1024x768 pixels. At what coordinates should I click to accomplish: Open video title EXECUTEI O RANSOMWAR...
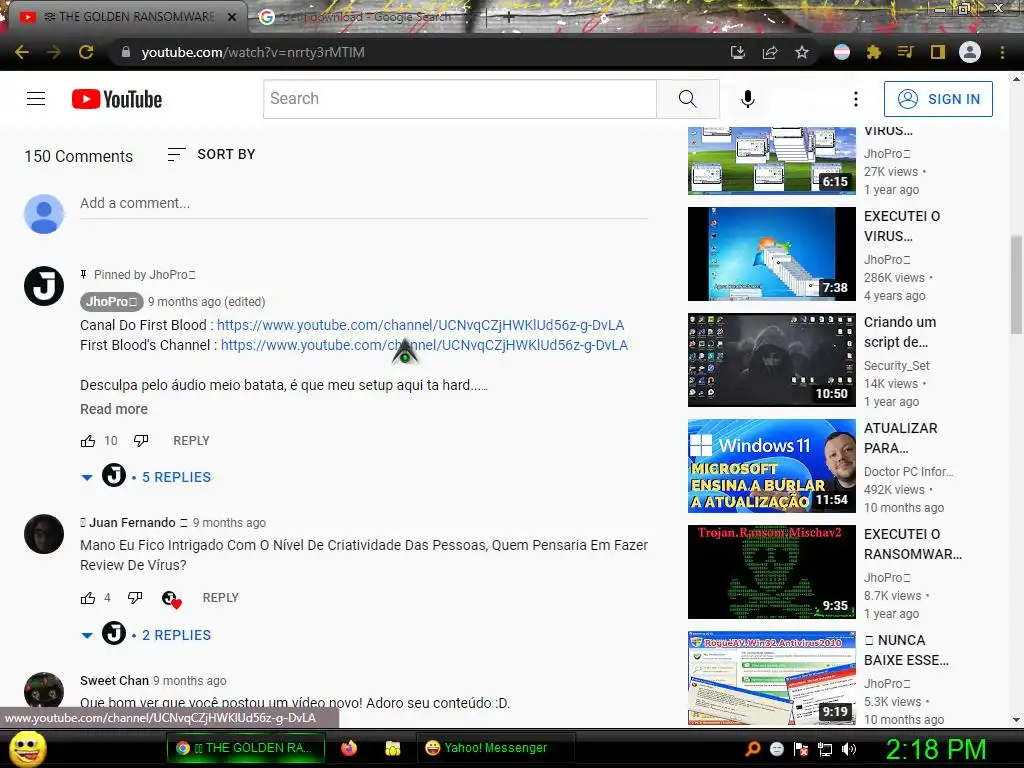[913, 544]
